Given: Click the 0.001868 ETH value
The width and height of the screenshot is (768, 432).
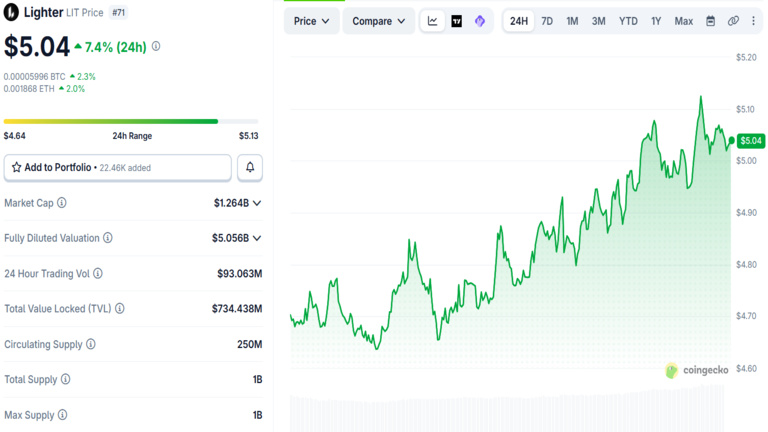Looking at the screenshot, I should point(29,89).
